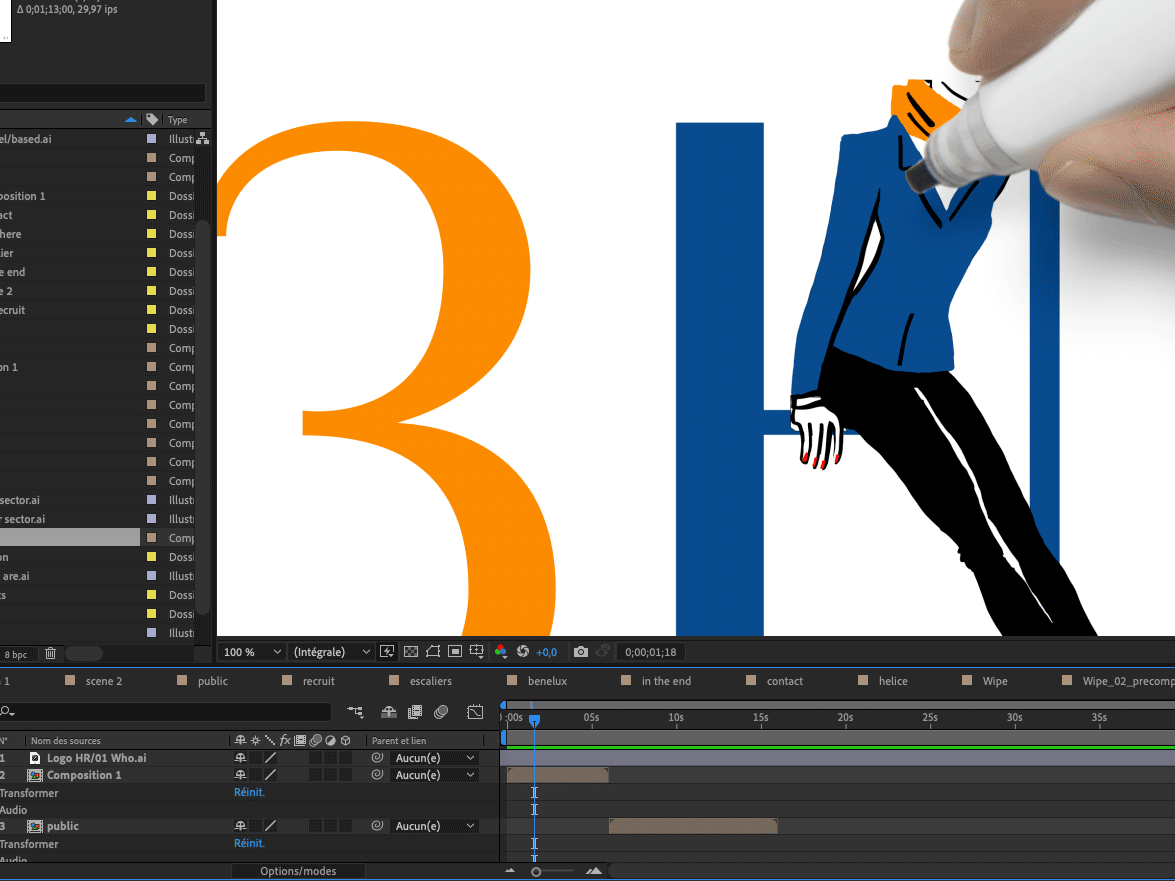Switch to the contact timeline tab
The width and height of the screenshot is (1175, 881).
[784, 681]
